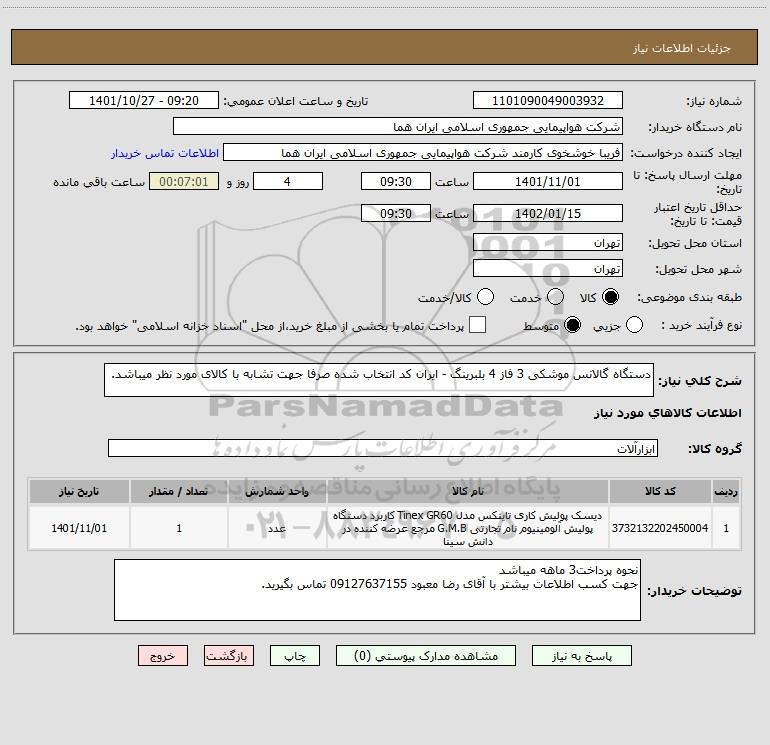This screenshot has height=745, width=770.
Task: Select the متوسط purchase type radio
Action: click(572, 325)
